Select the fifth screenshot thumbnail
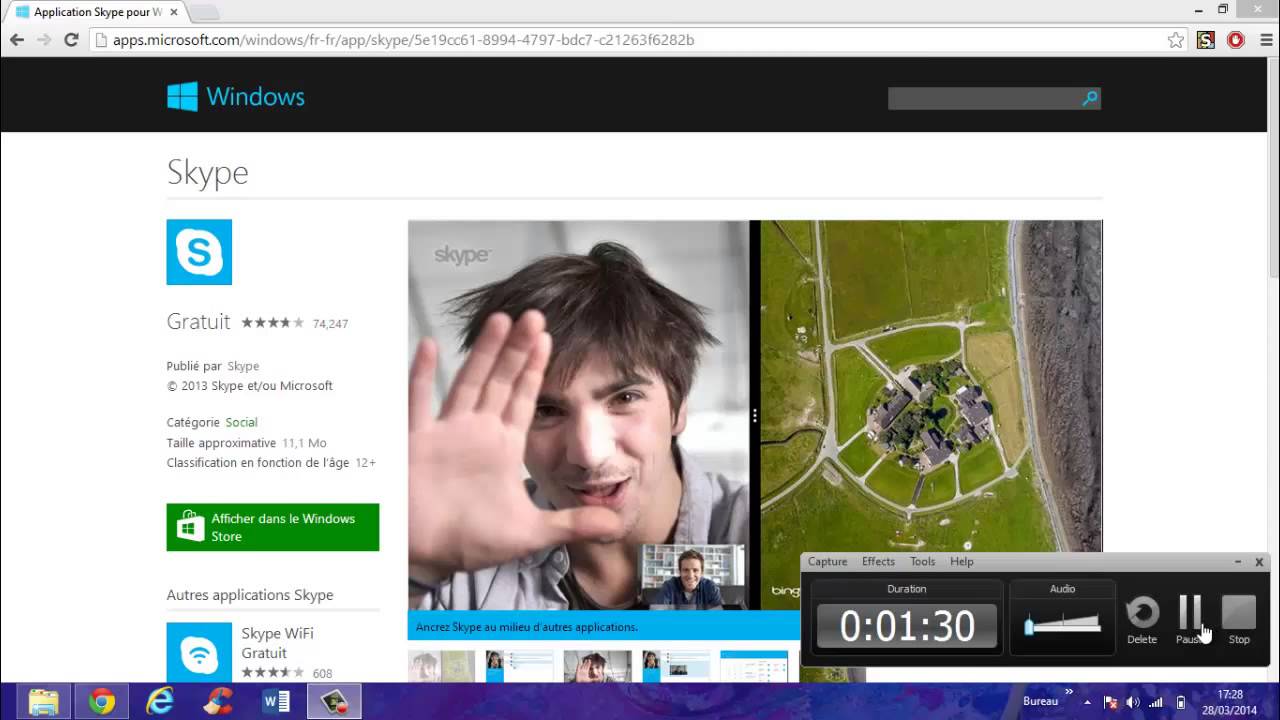This screenshot has width=1280, height=720. tap(754, 666)
